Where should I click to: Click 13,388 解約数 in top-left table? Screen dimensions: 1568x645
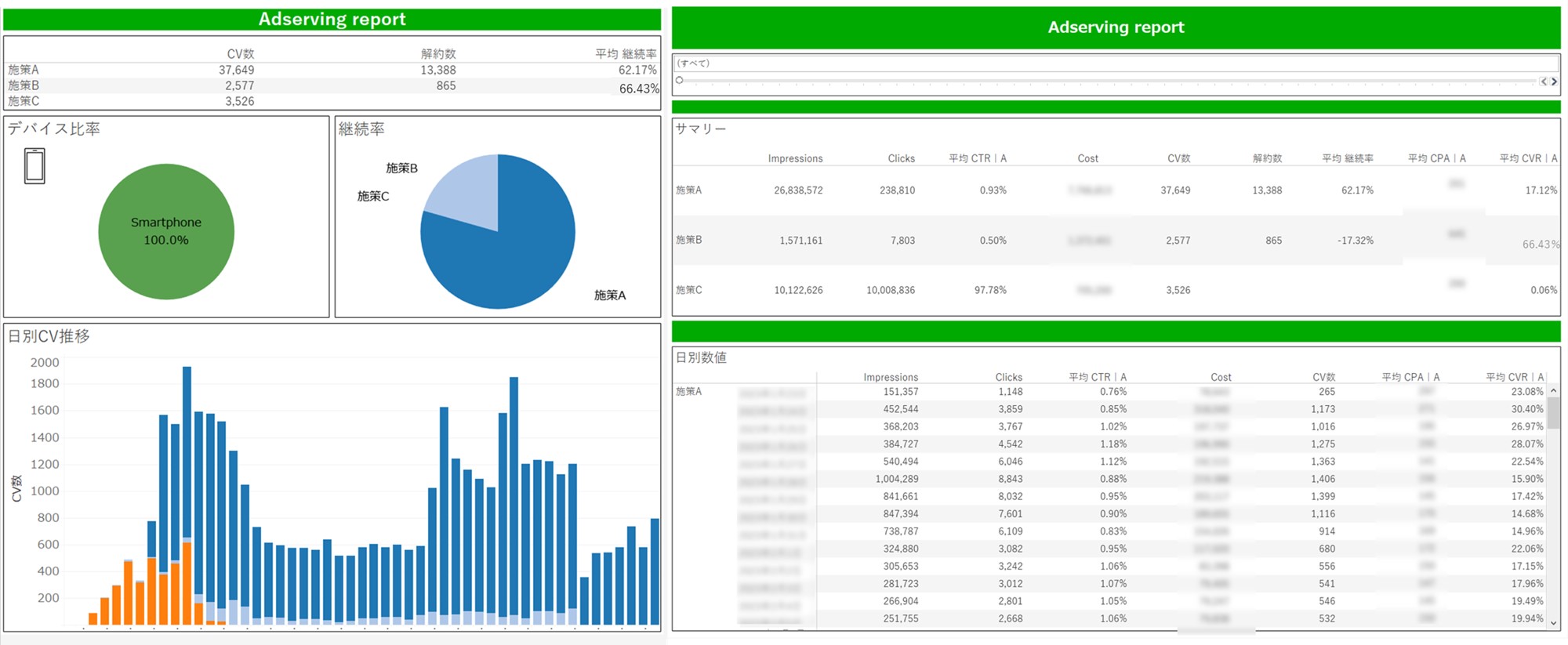(437, 70)
